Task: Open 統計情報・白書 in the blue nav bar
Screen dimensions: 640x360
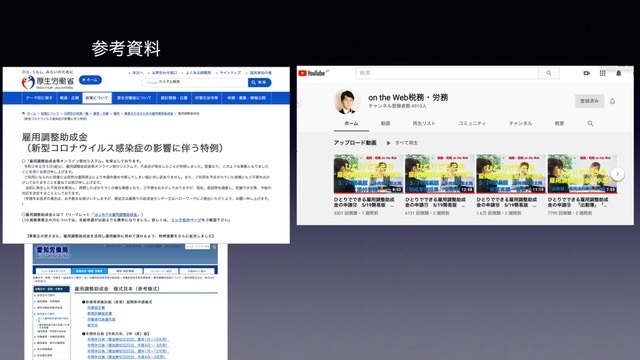Action: coord(174,98)
